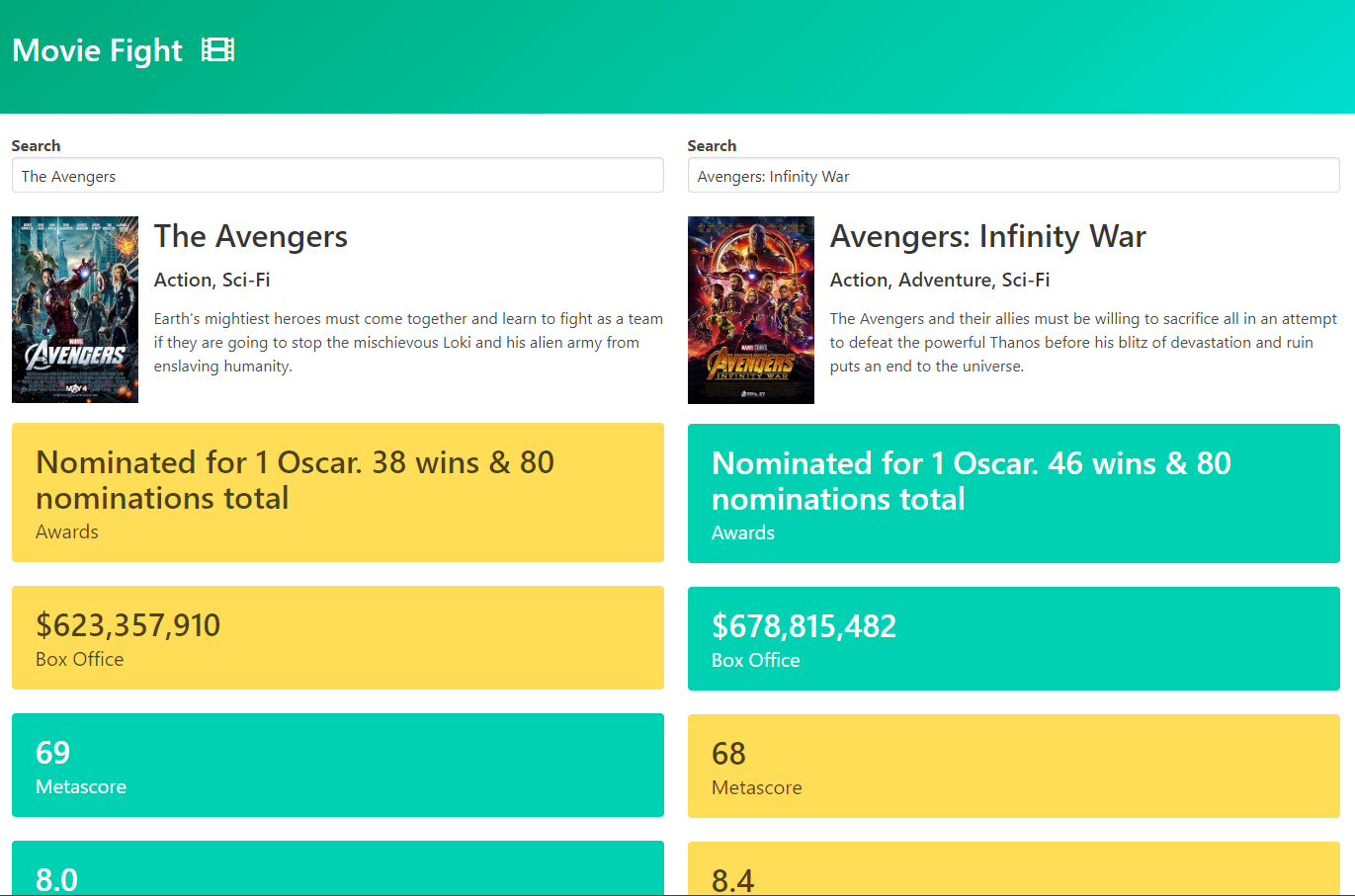The image size is (1355, 896).
Task: Click the film strip icon in header
Action: [x=218, y=49]
